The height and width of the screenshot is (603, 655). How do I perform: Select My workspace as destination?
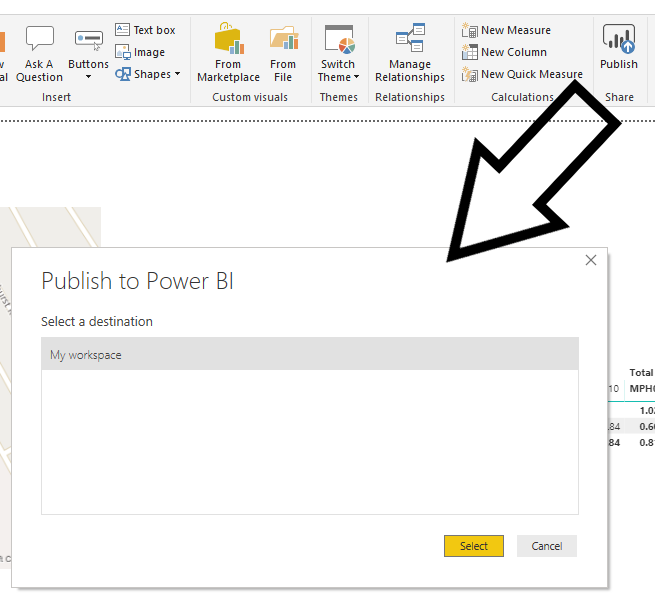[x=310, y=355]
